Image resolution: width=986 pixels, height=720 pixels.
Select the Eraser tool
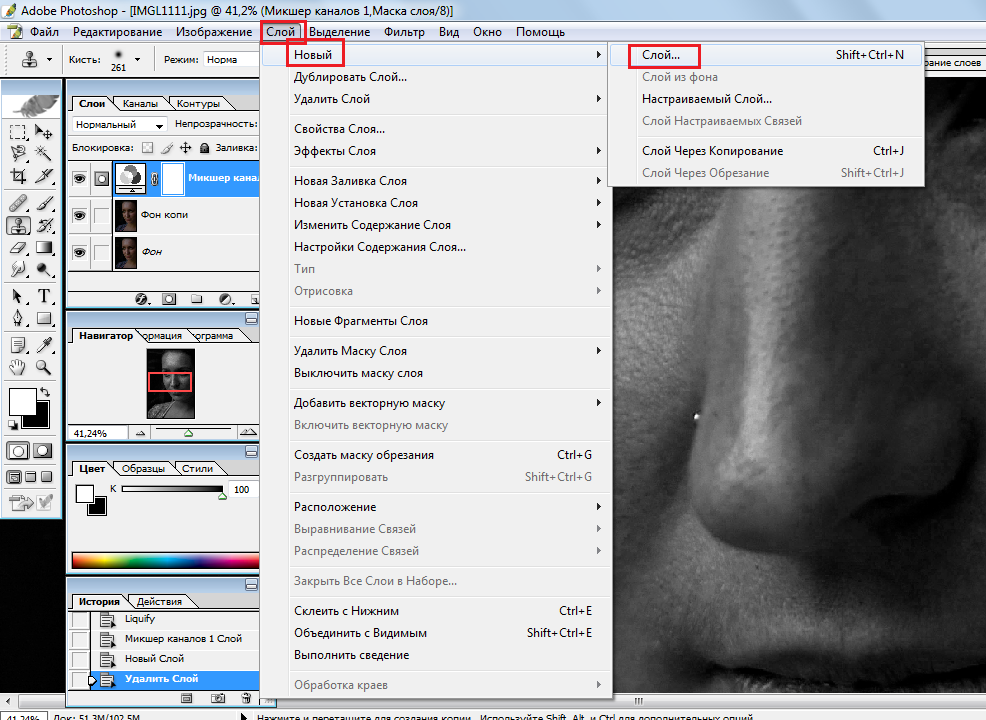[18, 248]
